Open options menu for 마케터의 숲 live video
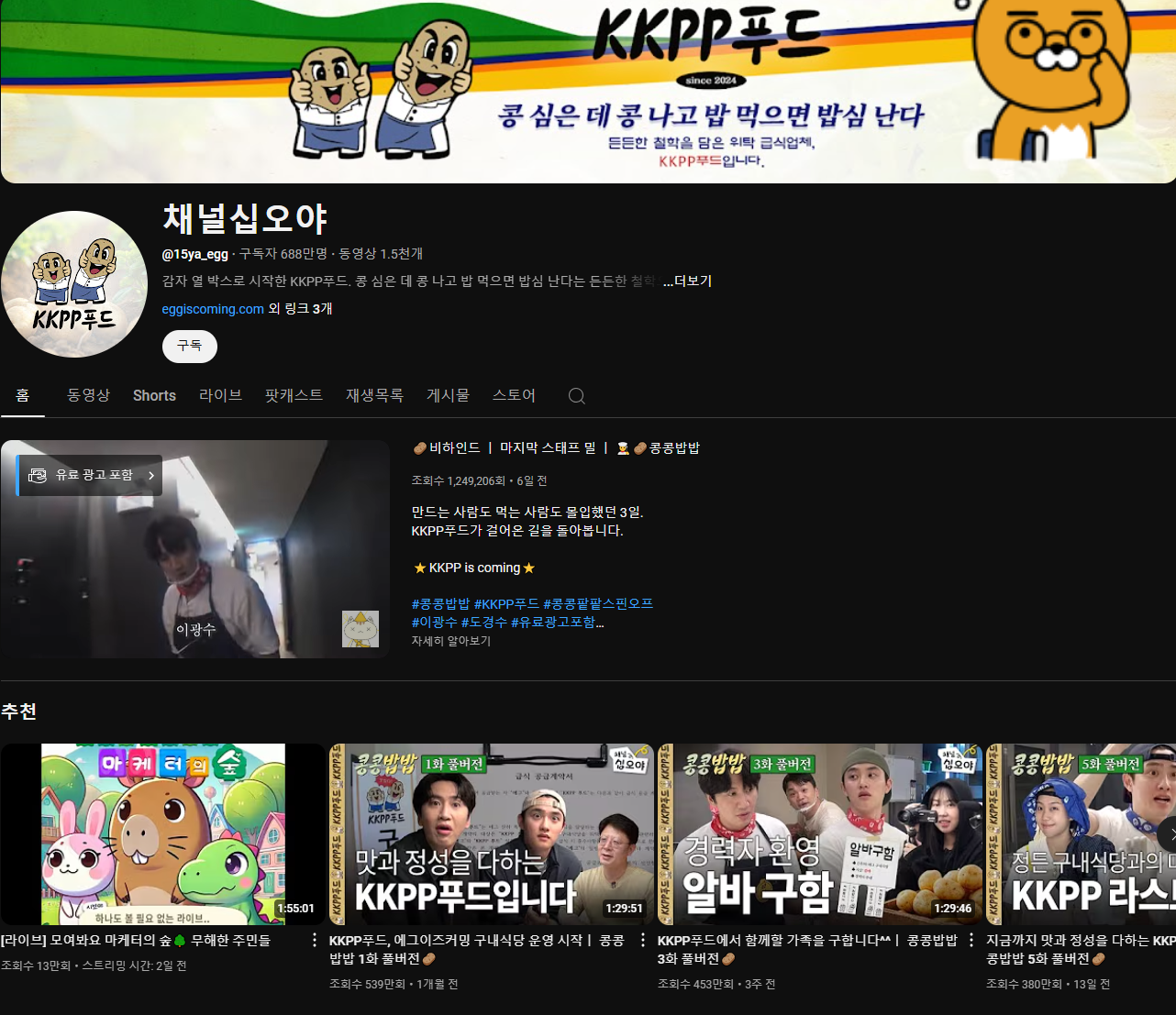The height and width of the screenshot is (1015, 1176). (315, 941)
